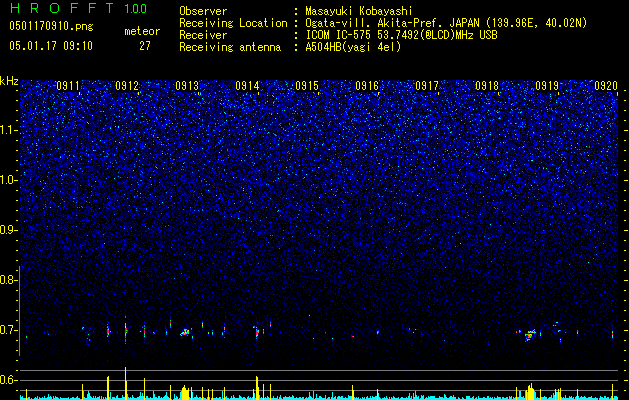Select the A504HB(yagi 4el) antenna text
This screenshot has width=629, height=400.
353,47
